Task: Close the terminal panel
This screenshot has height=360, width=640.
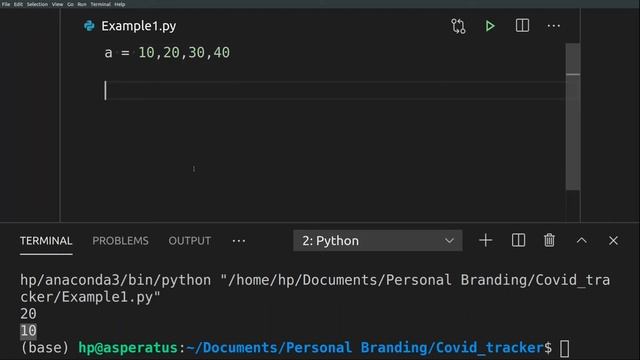Action: point(613,241)
